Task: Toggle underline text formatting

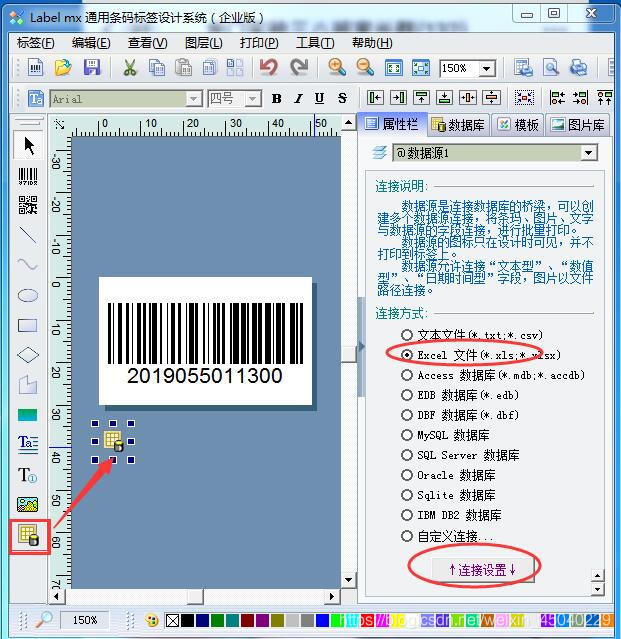Action: click(319, 98)
